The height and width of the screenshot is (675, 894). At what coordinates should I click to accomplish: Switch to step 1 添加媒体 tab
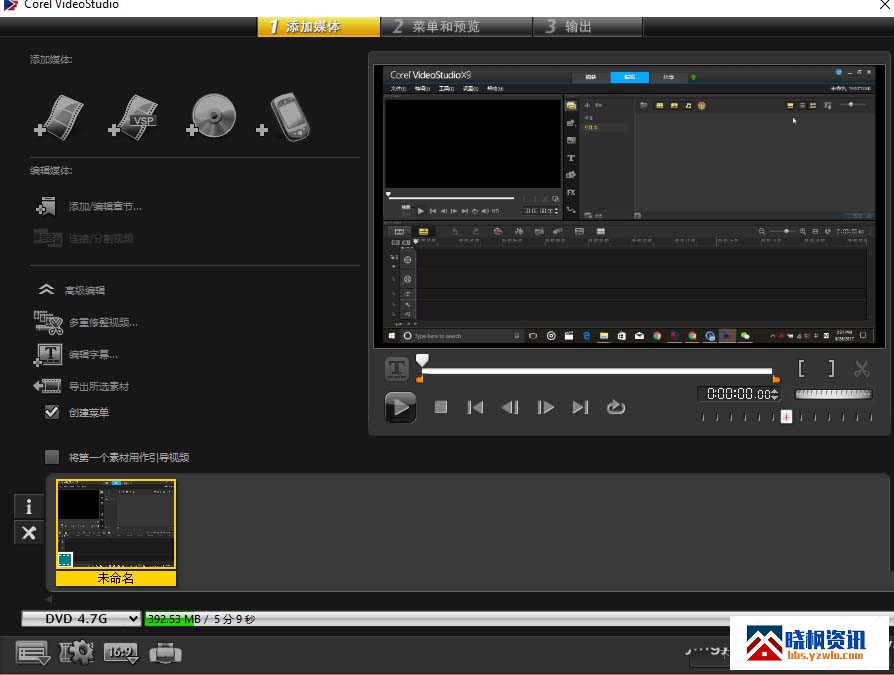pos(319,27)
